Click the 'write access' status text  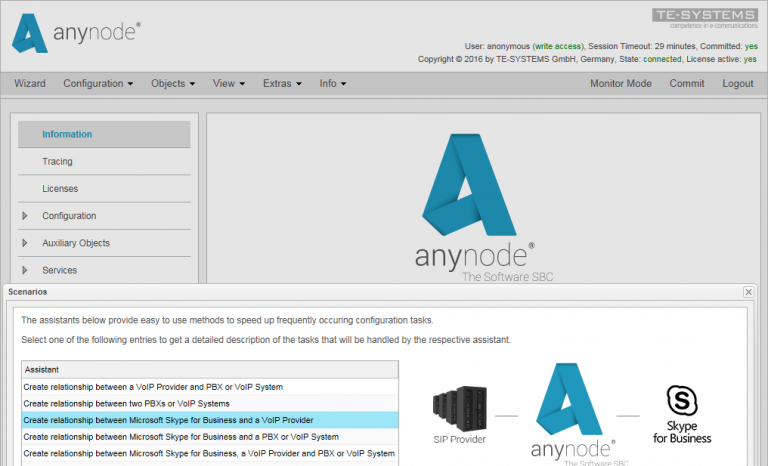tap(558, 46)
